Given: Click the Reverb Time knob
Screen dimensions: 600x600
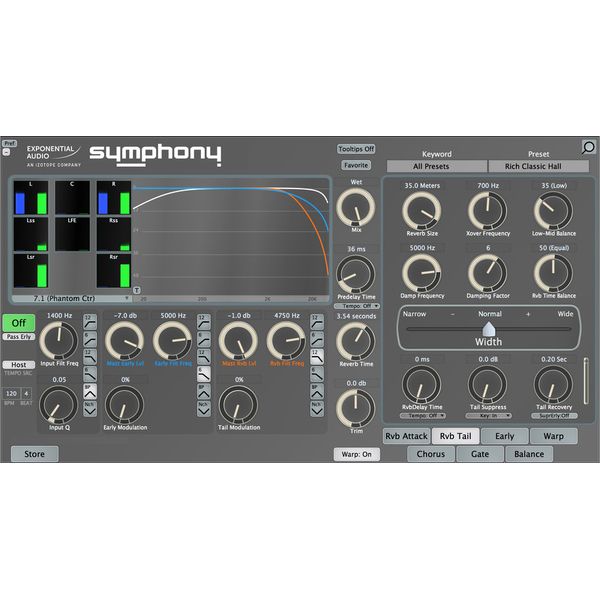Looking at the screenshot, I should tap(355, 341).
